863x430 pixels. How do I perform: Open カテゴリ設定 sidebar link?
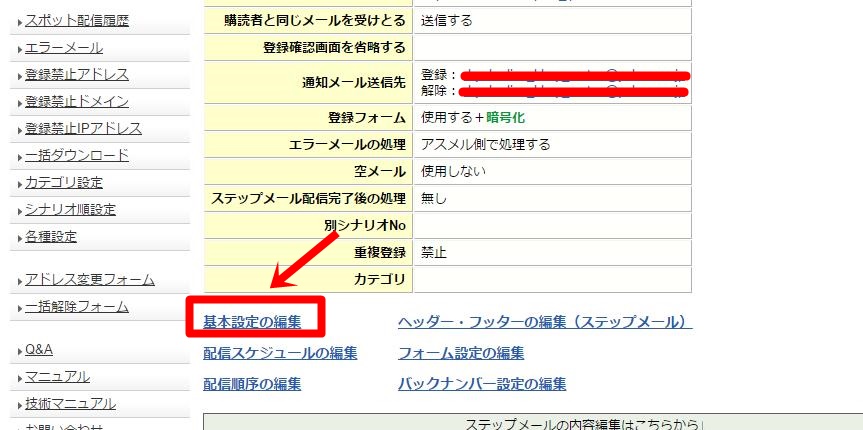[x=64, y=183]
